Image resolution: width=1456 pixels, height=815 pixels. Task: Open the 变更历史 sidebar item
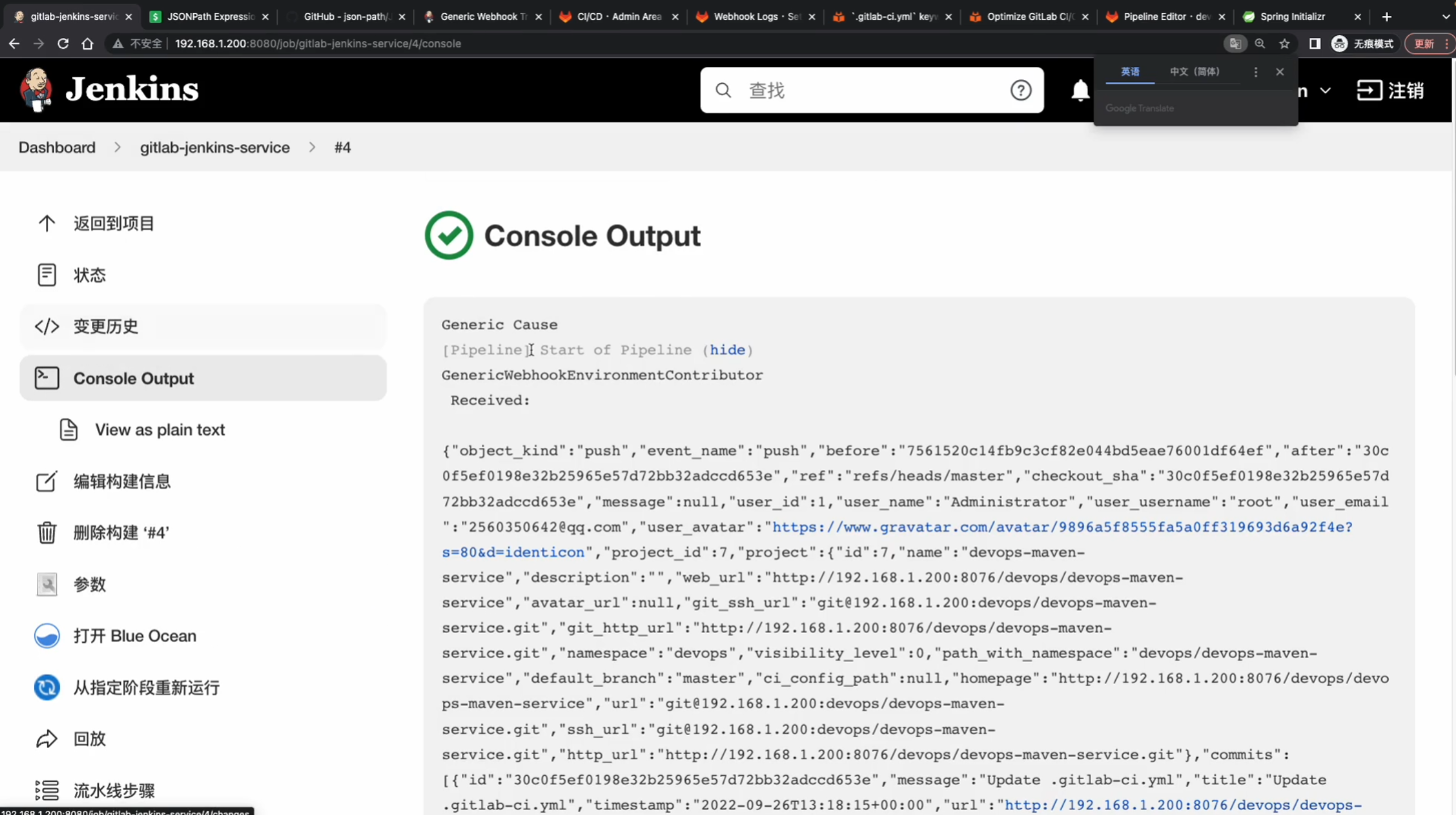pyautogui.click(x=203, y=326)
